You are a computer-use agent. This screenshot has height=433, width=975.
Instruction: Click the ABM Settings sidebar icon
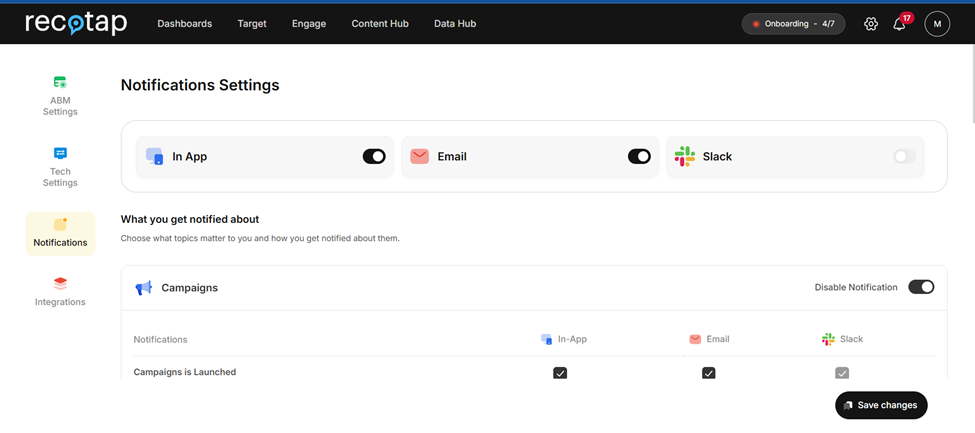coord(60,81)
